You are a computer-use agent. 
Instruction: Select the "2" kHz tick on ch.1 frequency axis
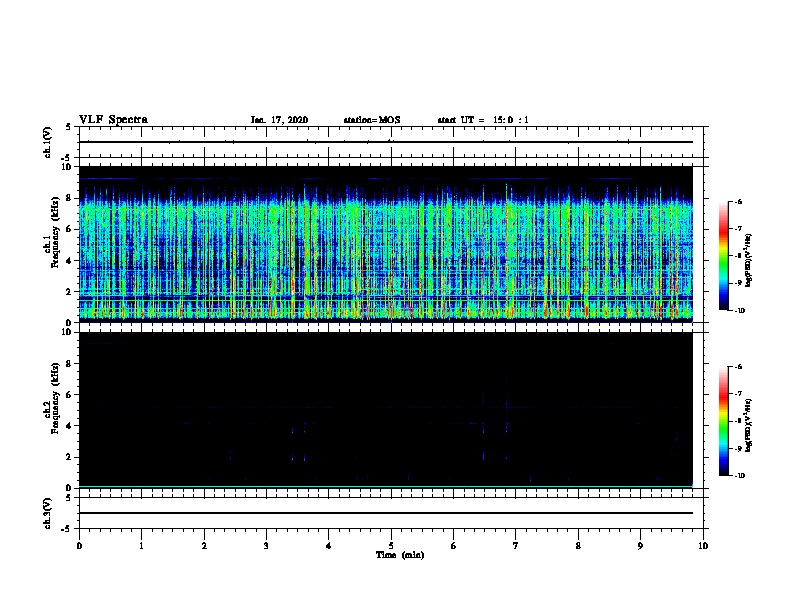point(69,292)
